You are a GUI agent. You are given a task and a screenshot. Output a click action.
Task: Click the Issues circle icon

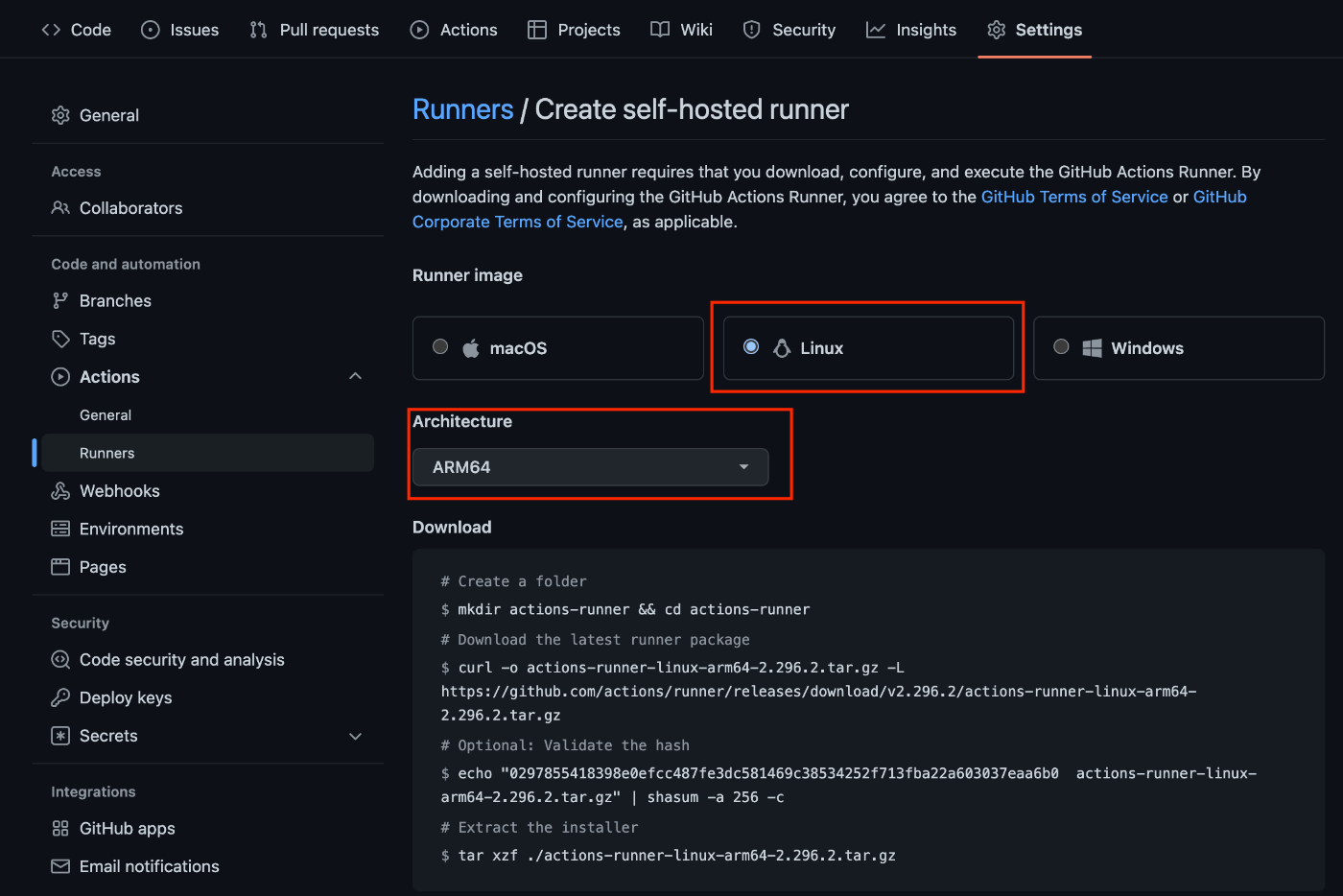click(x=151, y=30)
